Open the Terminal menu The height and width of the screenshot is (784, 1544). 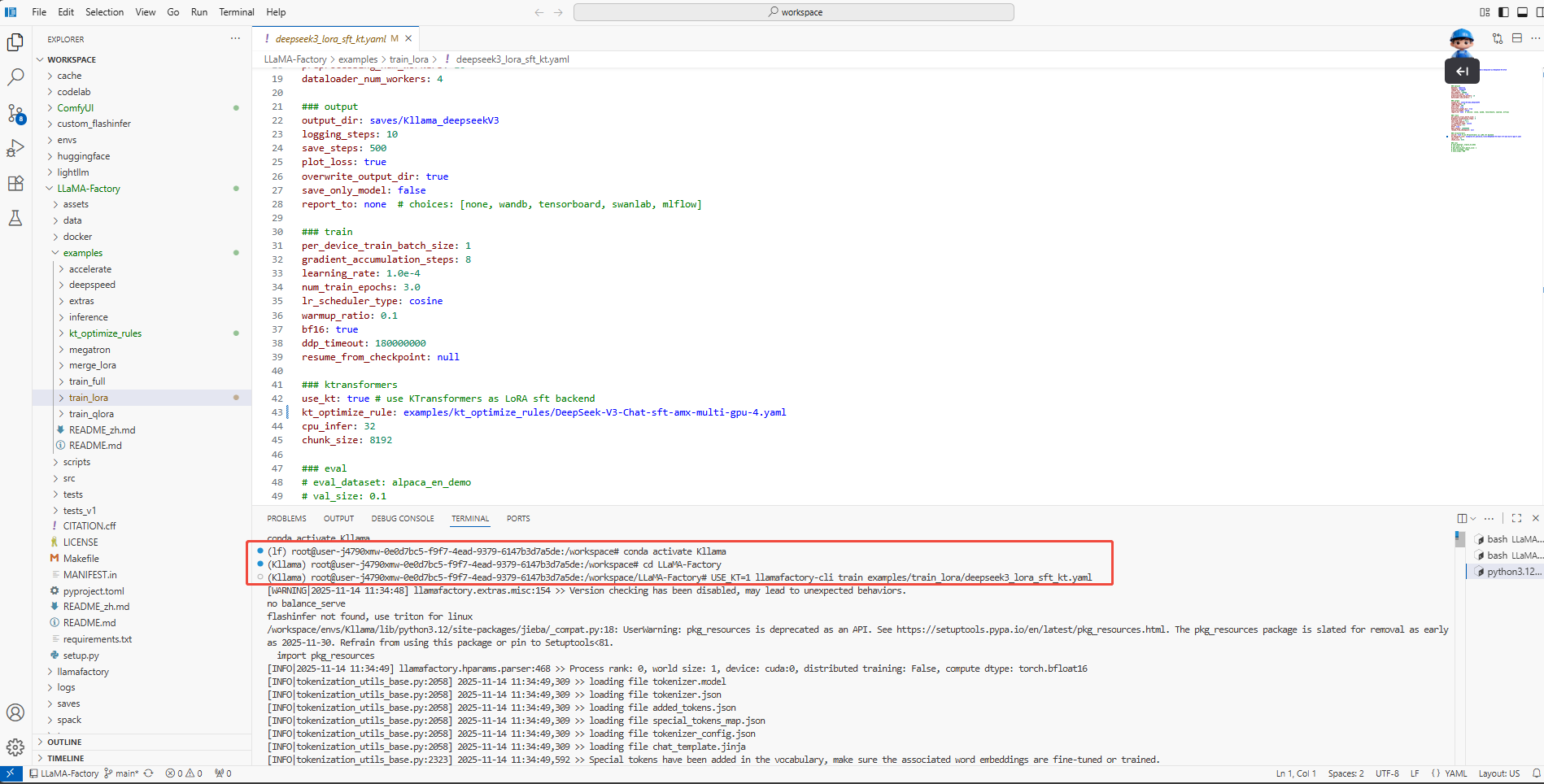click(x=236, y=12)
